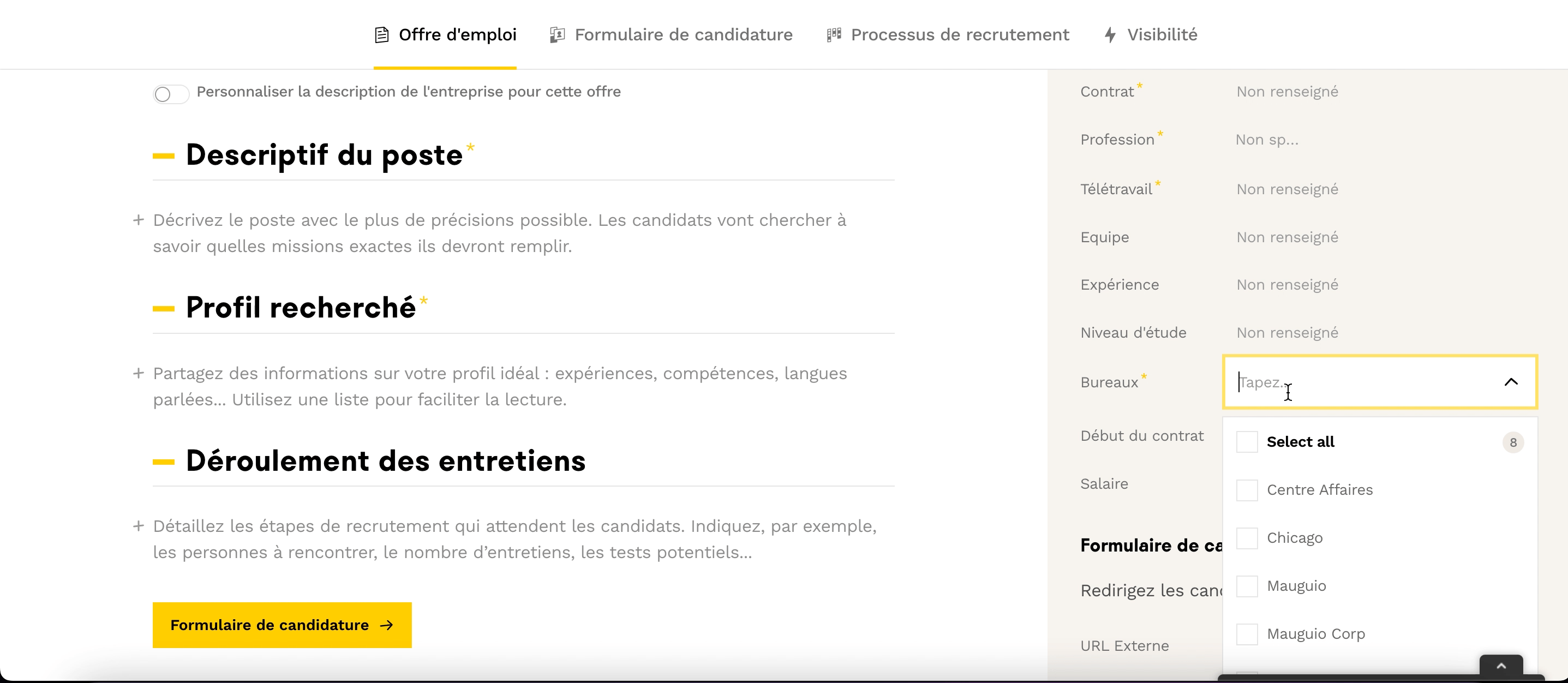Collapse the Bureaux dropdown with chevron

pyautogui.click(x=1511, y=382)
